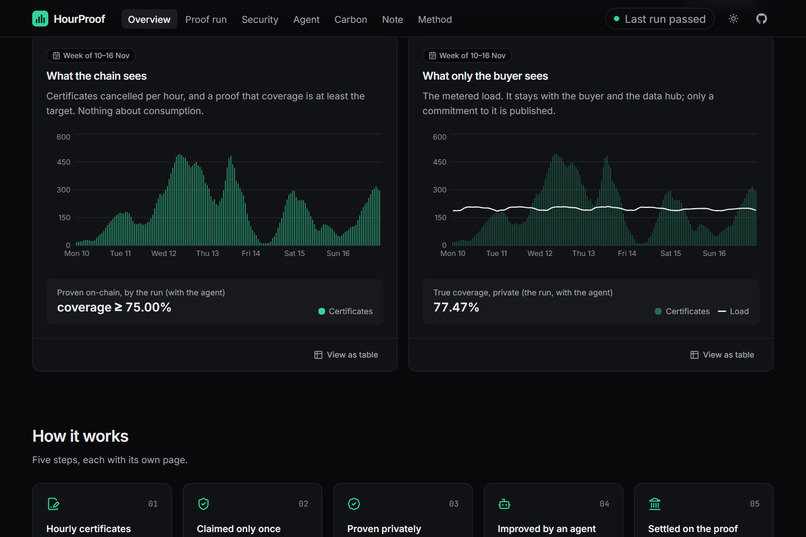
Task: Click the Hourly certificates document icon
Action: coord(53,504)
